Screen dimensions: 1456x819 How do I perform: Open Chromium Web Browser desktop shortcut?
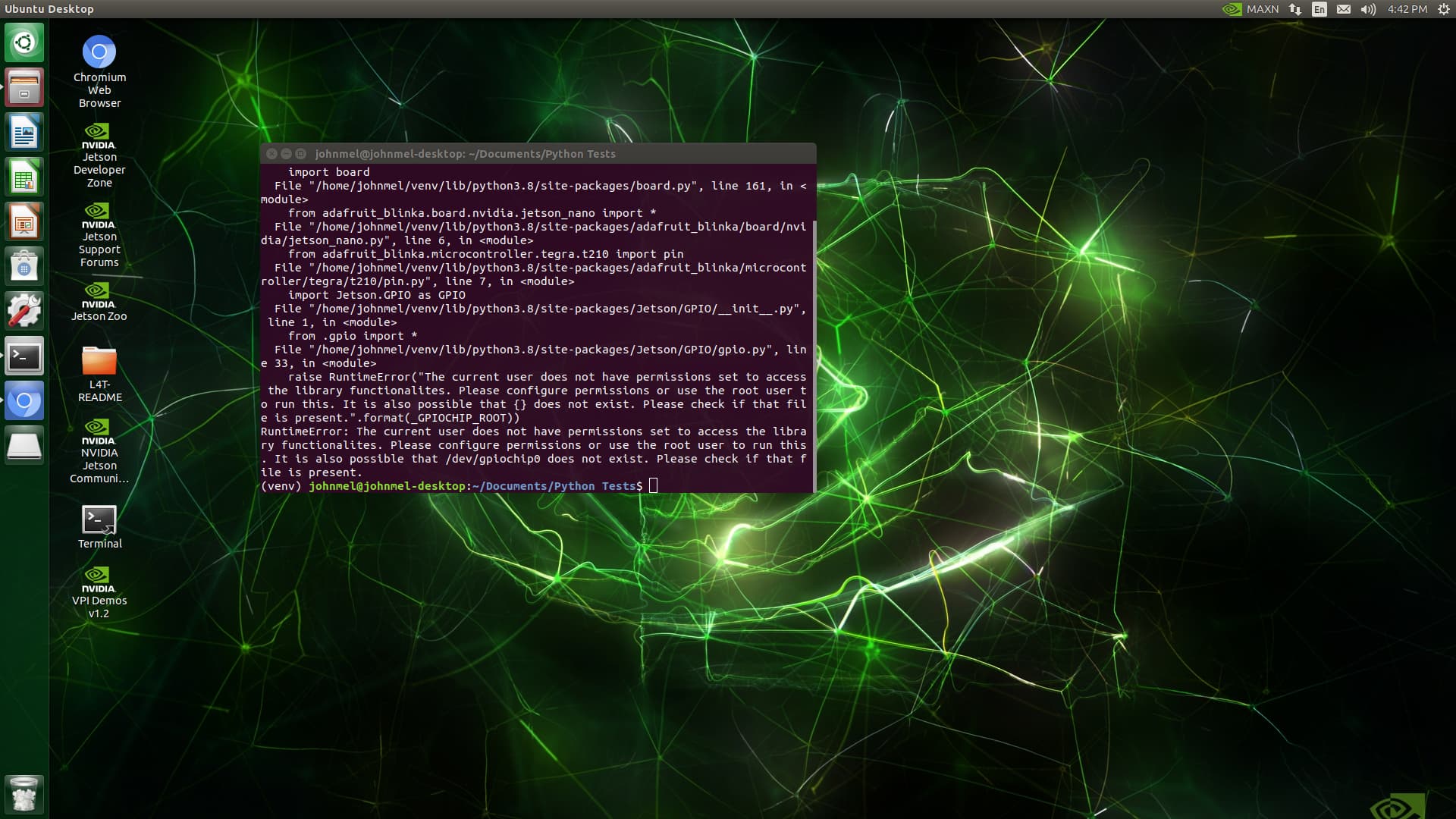(99, 53)
